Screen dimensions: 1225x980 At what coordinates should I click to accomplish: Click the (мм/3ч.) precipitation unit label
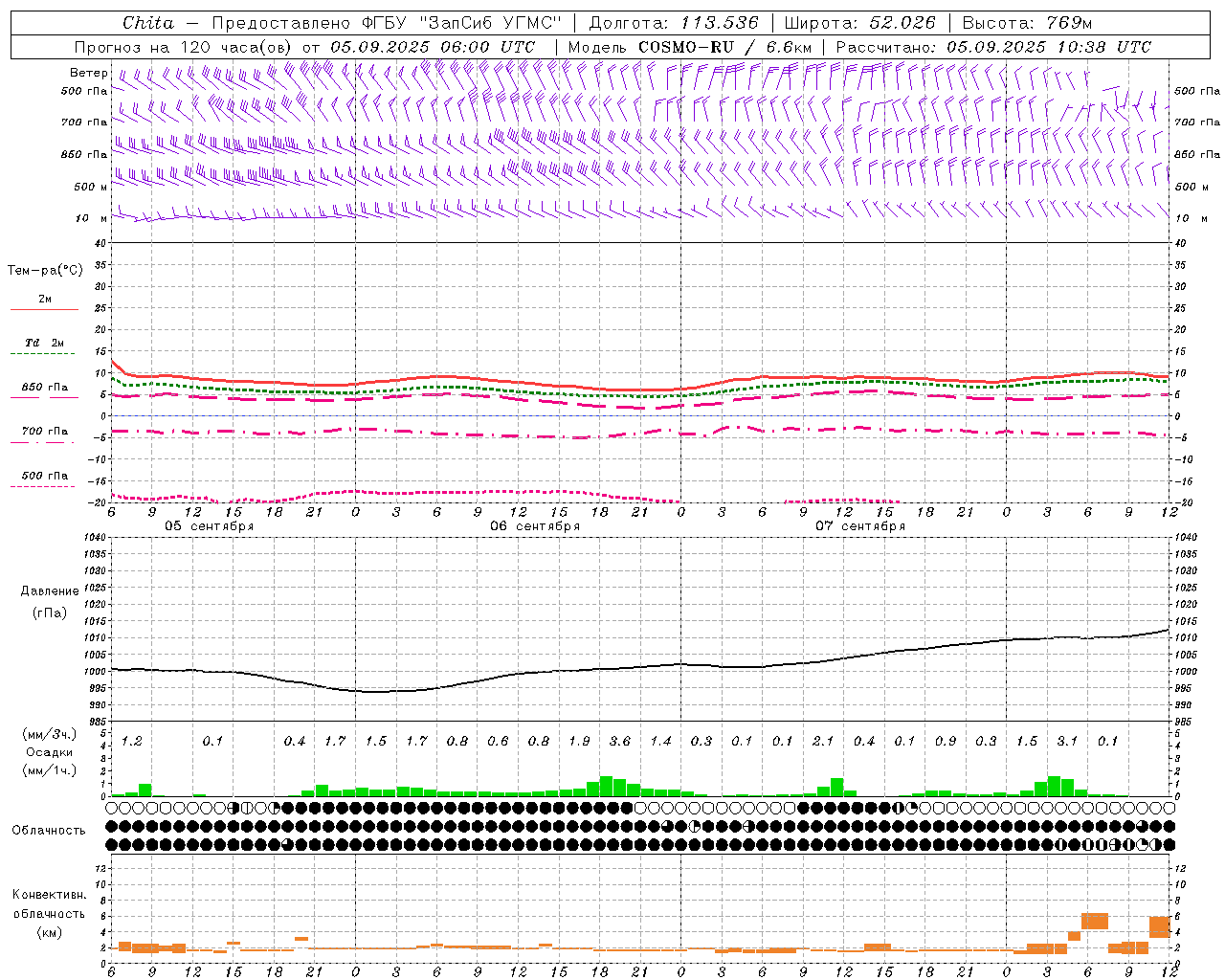click(48, 734)
